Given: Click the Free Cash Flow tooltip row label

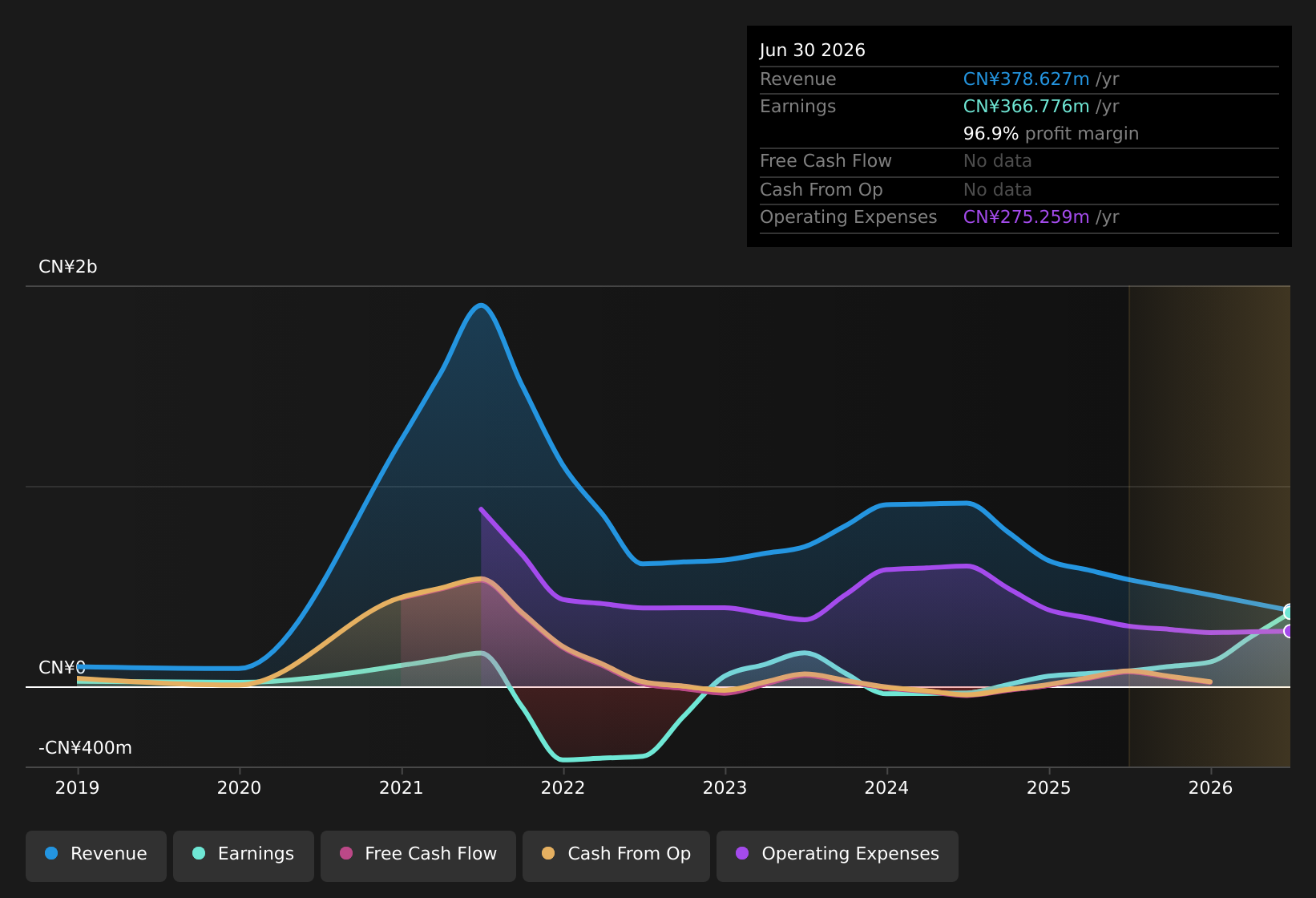Looking at the screenshot, I should click(x=826, y=161).
